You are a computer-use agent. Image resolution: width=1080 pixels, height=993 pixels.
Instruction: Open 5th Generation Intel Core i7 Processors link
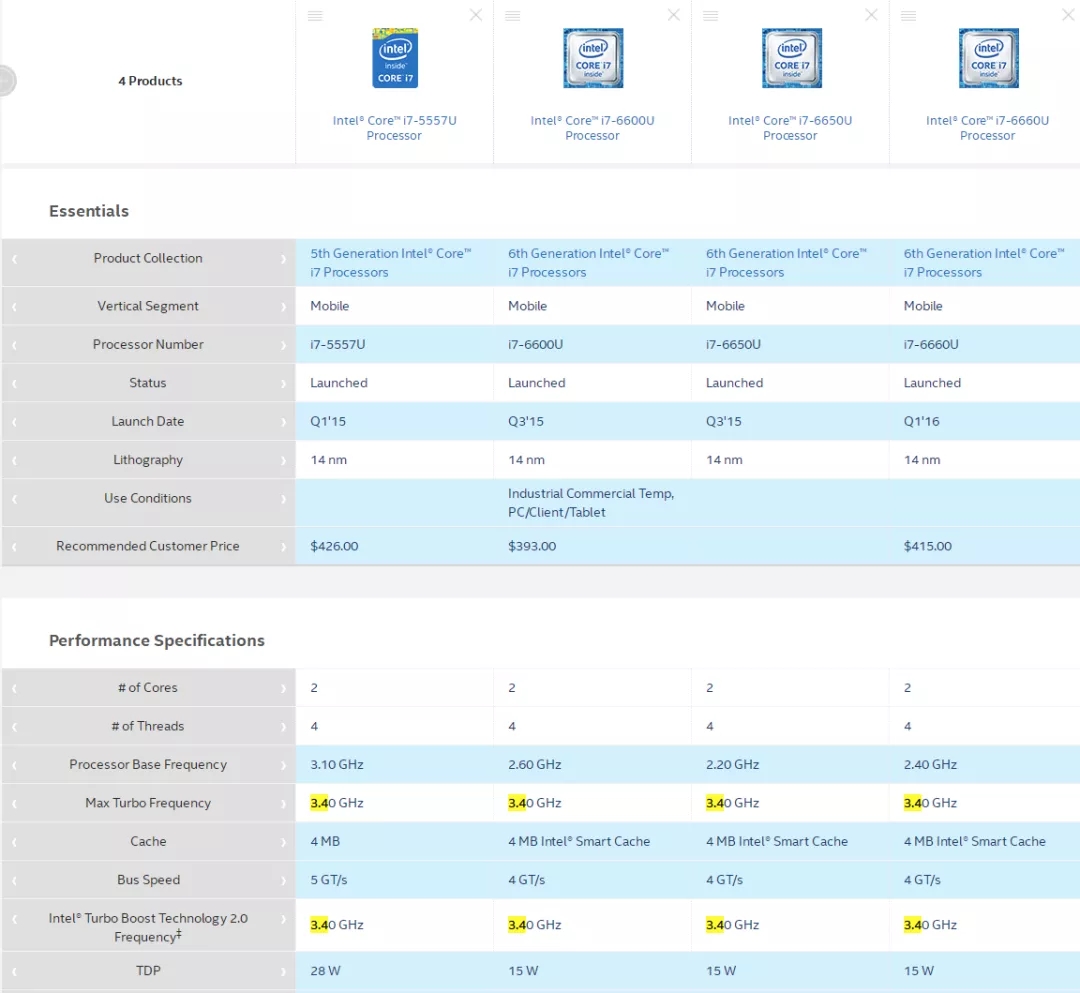pyautogui.click(x=391, y=263)
